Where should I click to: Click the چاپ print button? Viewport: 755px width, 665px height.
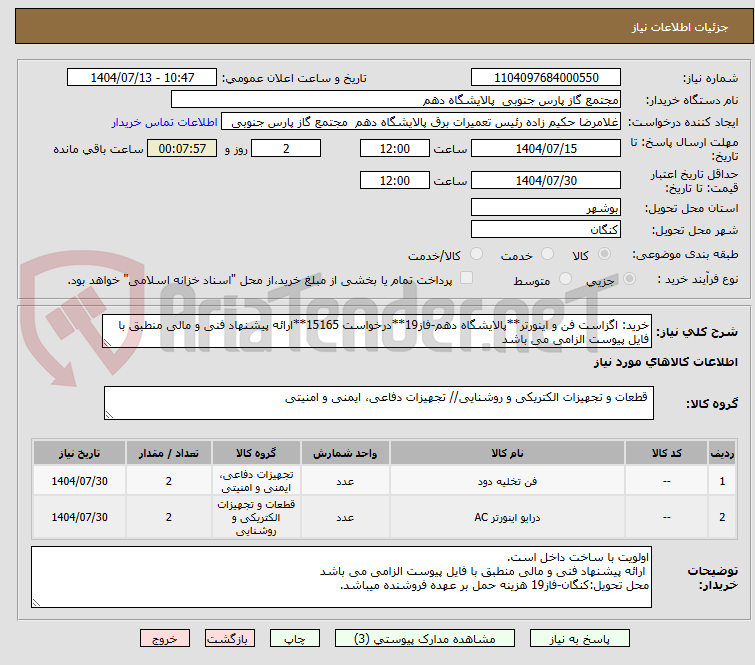tap(295, 639)
